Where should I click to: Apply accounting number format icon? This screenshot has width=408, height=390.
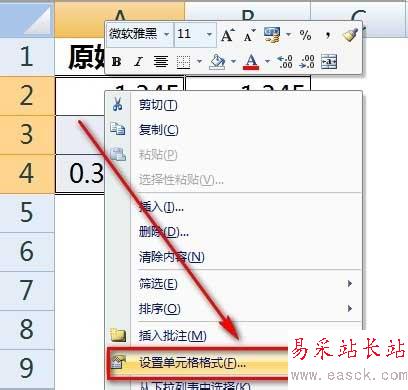(x=273, y=35)
